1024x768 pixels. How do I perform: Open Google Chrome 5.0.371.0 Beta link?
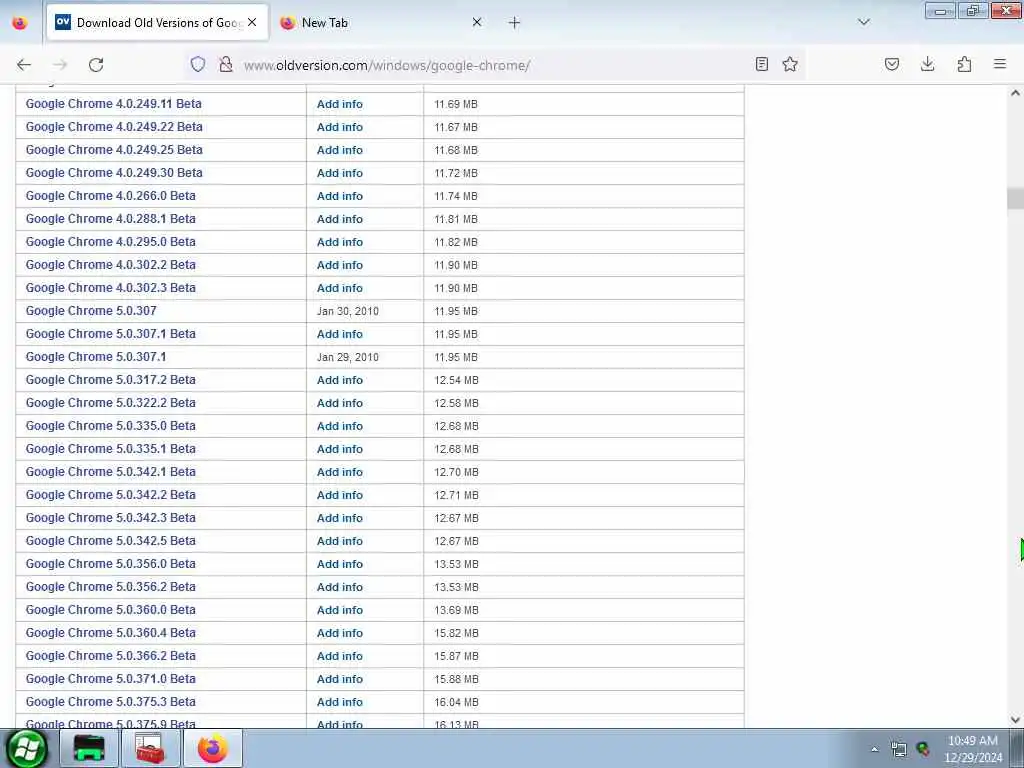tap(110, 679)
